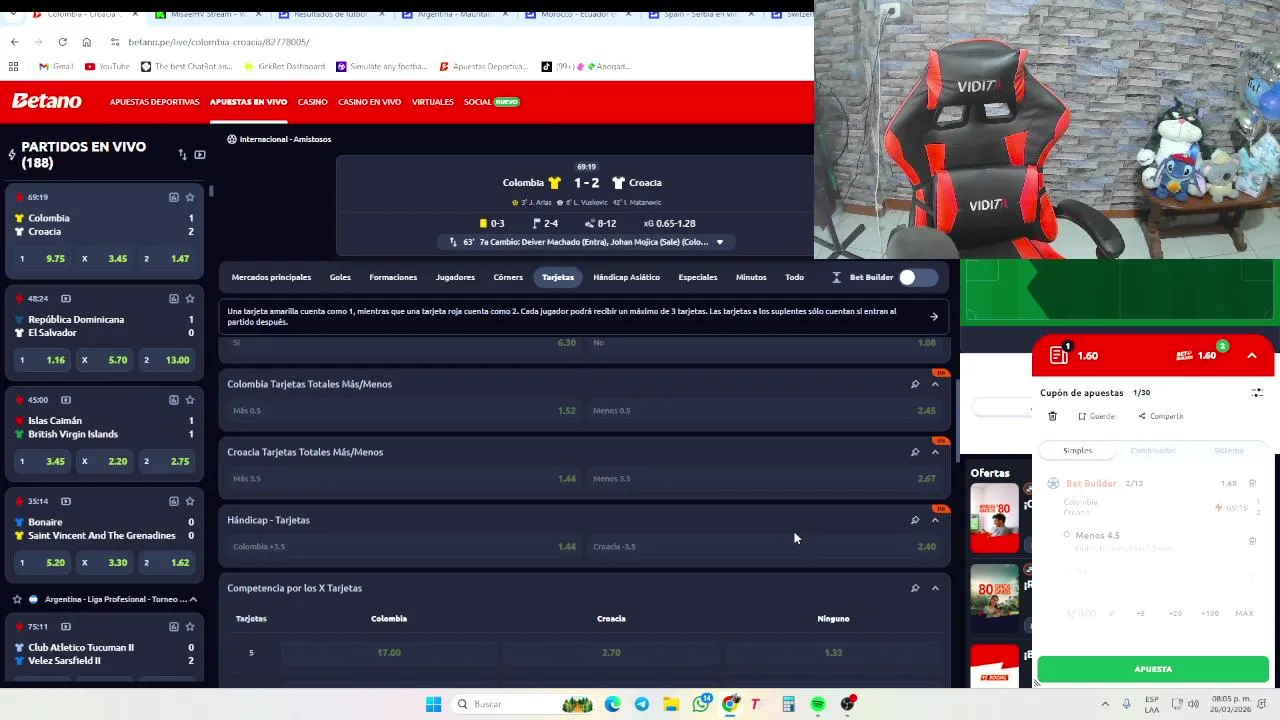Open Windows Start menu

point(433,704)
